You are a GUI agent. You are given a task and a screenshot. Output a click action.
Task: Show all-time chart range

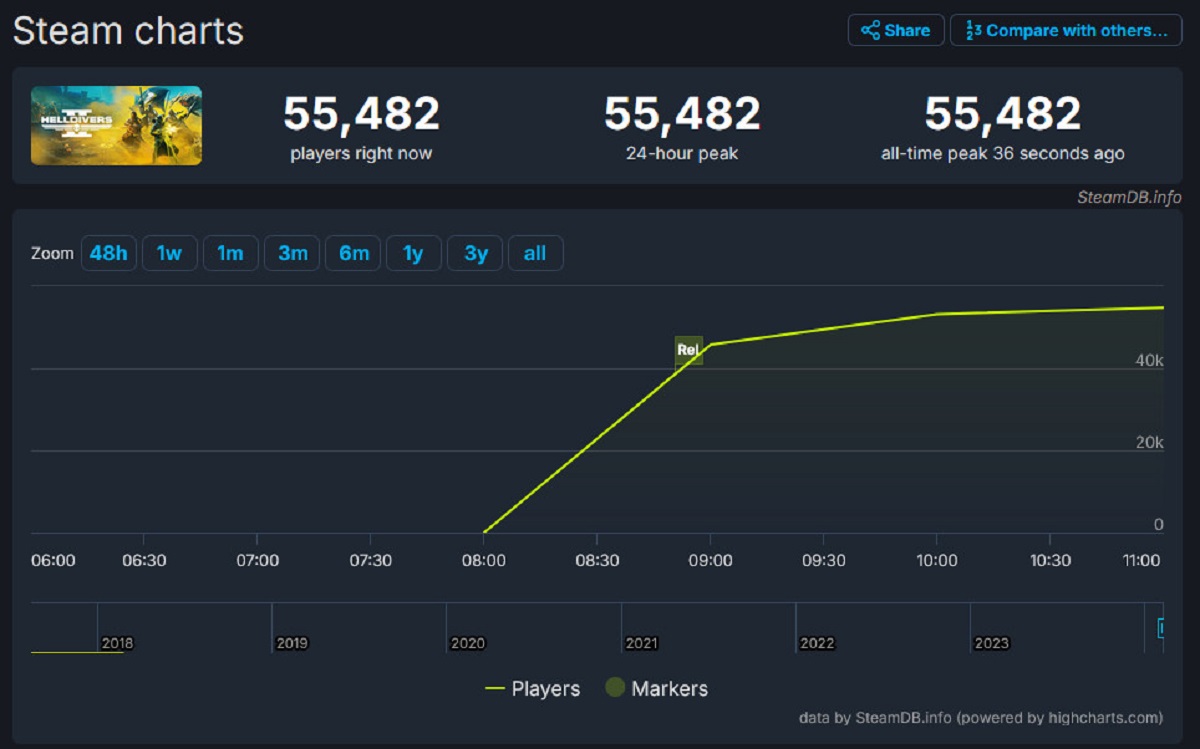point(536,253)
